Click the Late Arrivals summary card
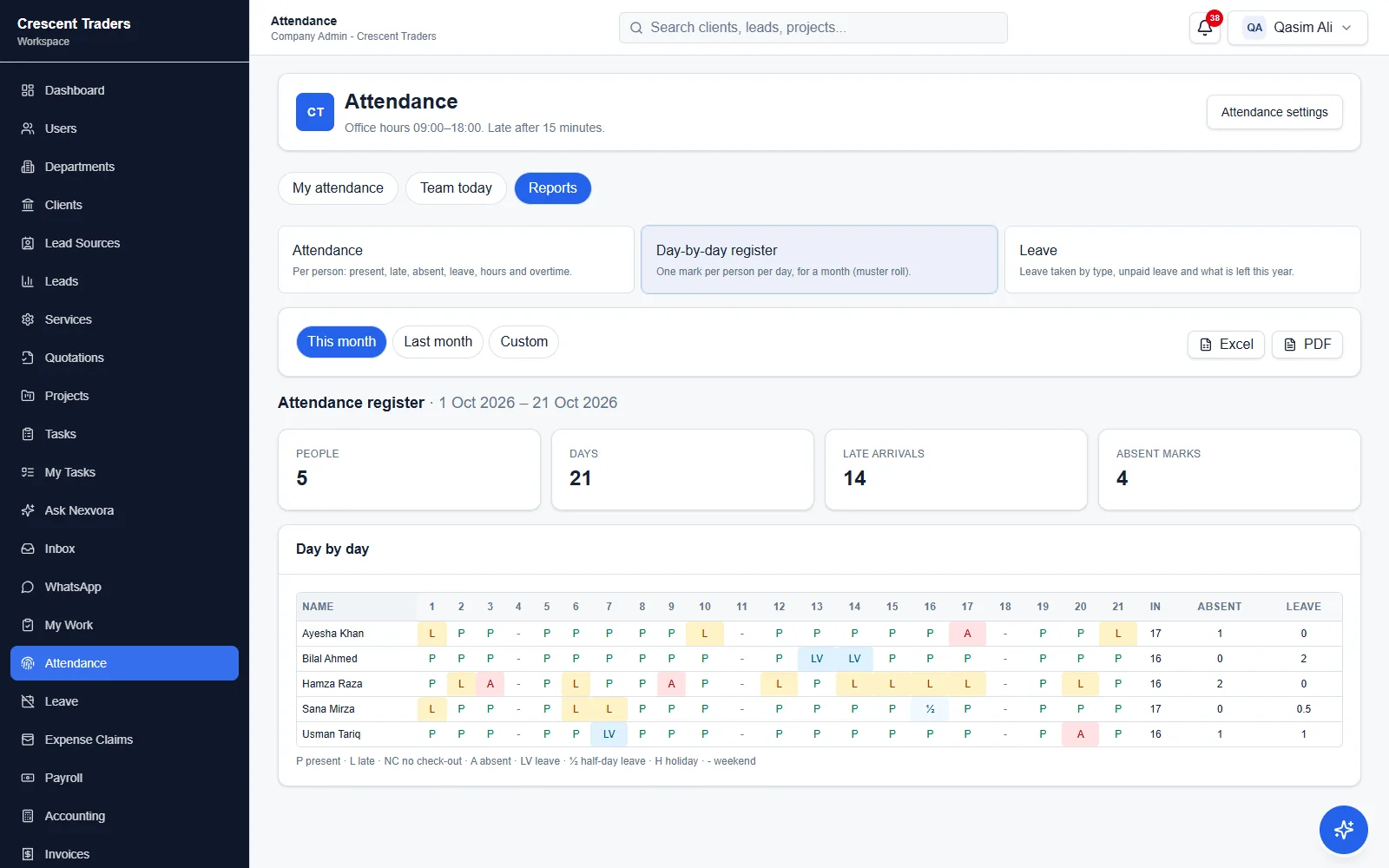 pos(956,470)
